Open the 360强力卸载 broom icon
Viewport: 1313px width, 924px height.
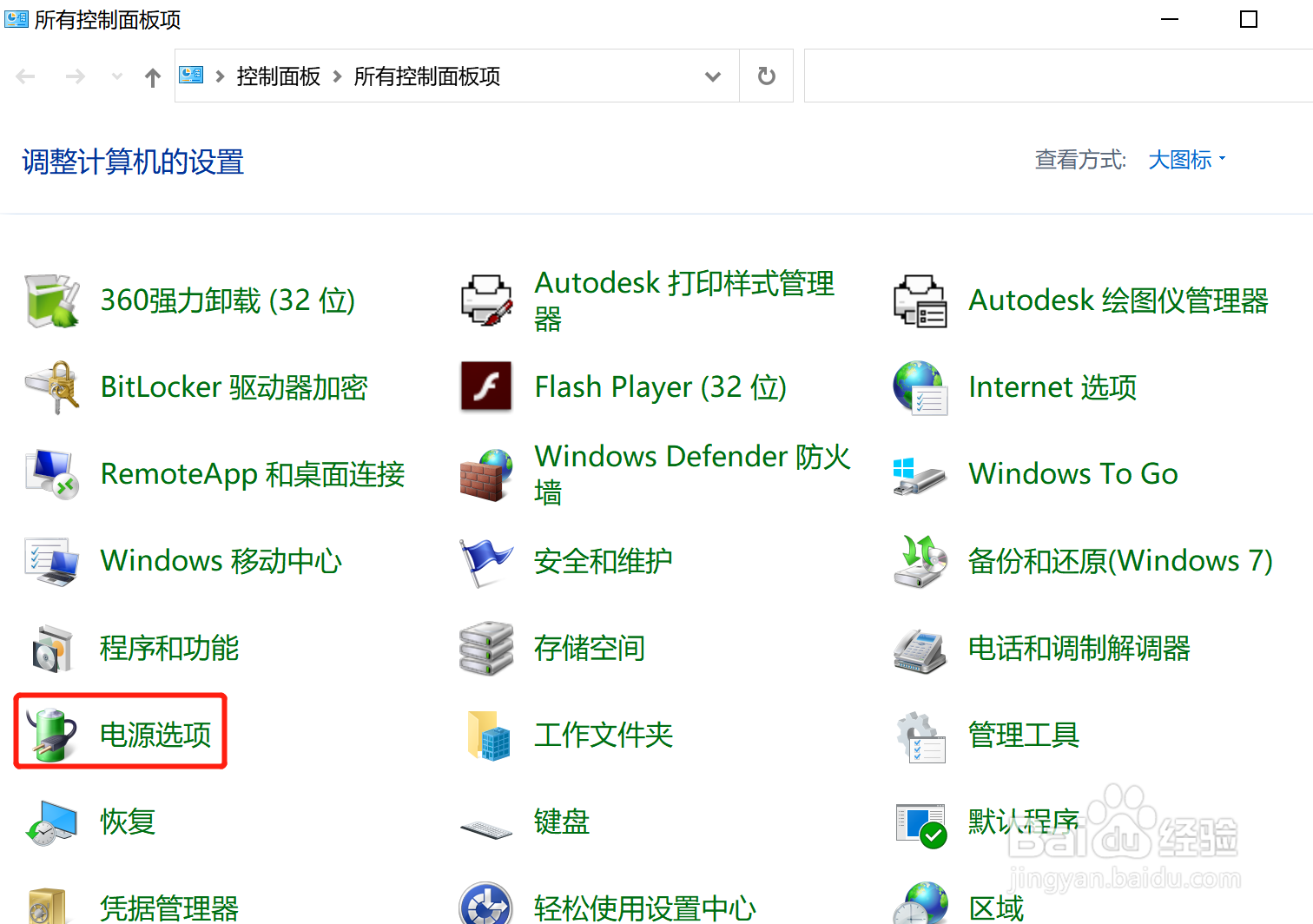coord(52,300)
